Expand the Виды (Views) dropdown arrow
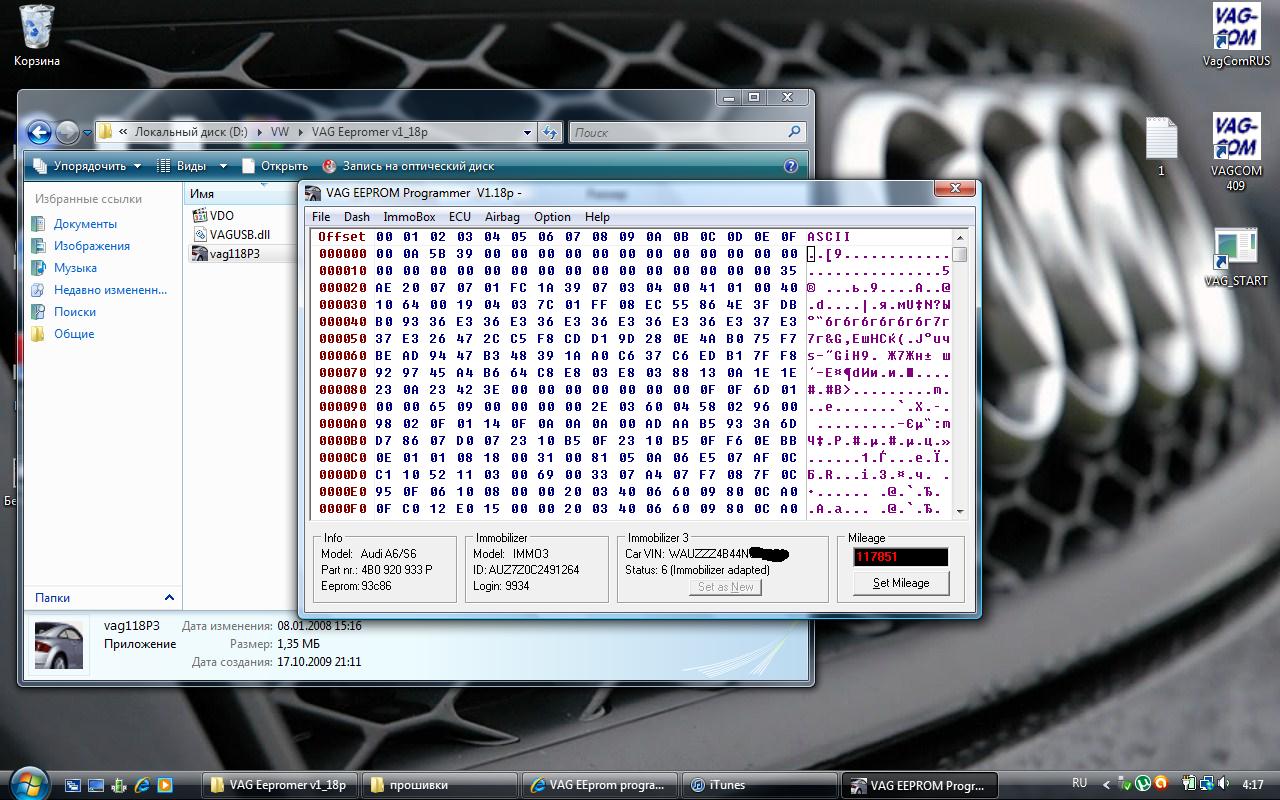Screen dimensions: 1280x800 point(223,166)
